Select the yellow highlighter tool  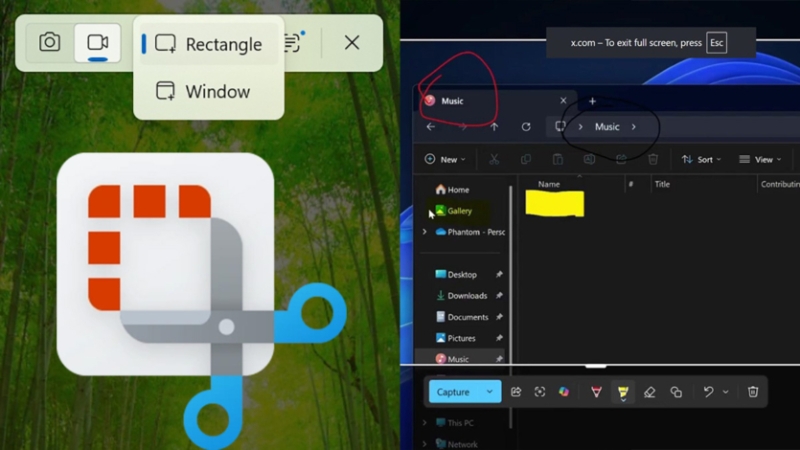click(622, 392)
